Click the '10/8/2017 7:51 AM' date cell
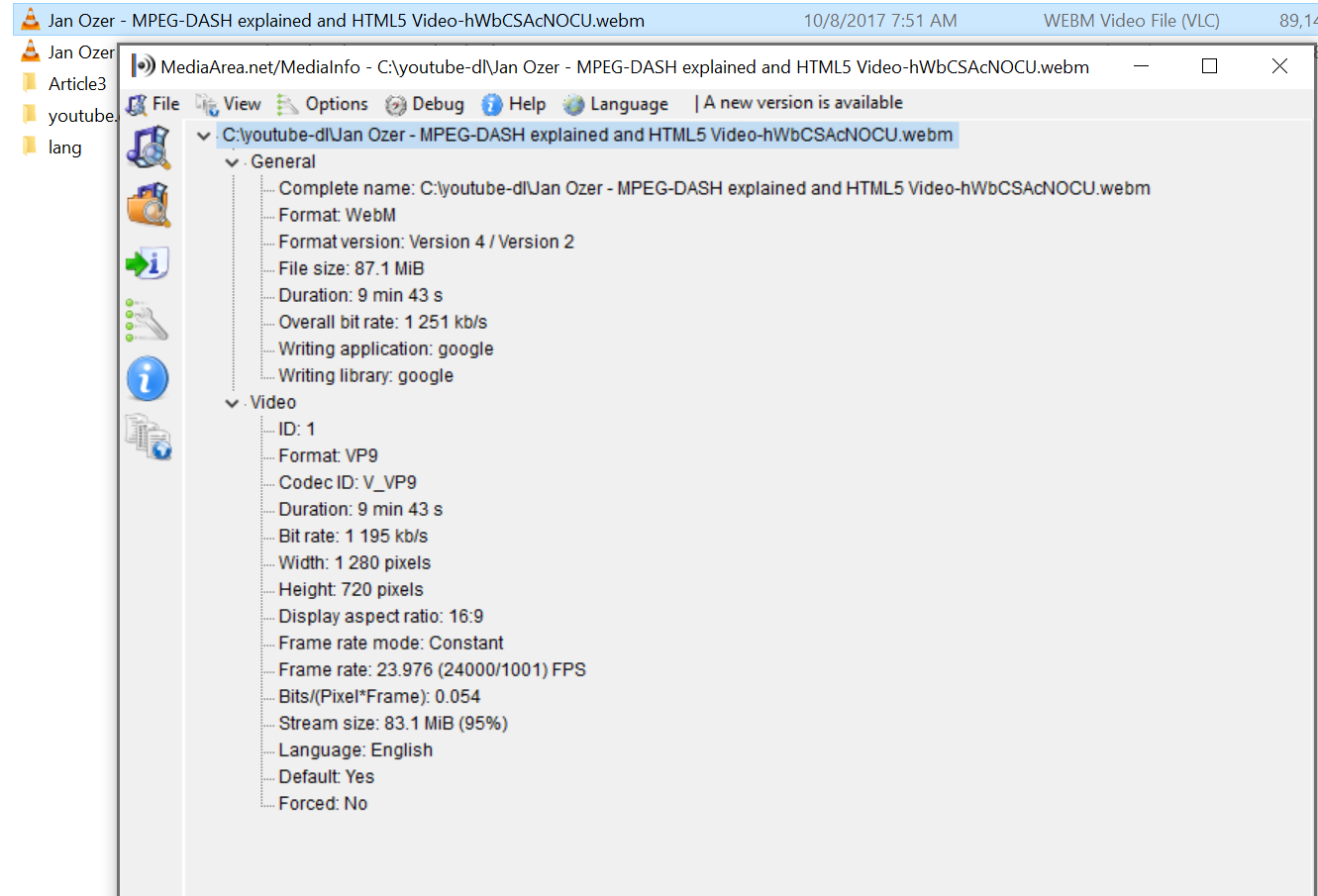The image size is (1318, 896). tap(880, 20)
